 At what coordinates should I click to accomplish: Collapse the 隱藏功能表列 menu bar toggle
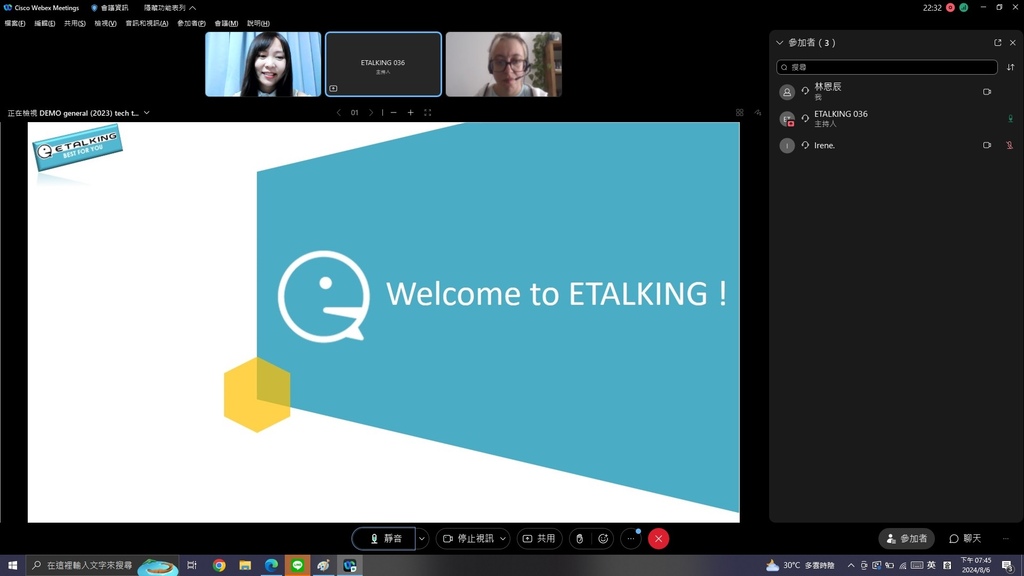pos(170,8)
